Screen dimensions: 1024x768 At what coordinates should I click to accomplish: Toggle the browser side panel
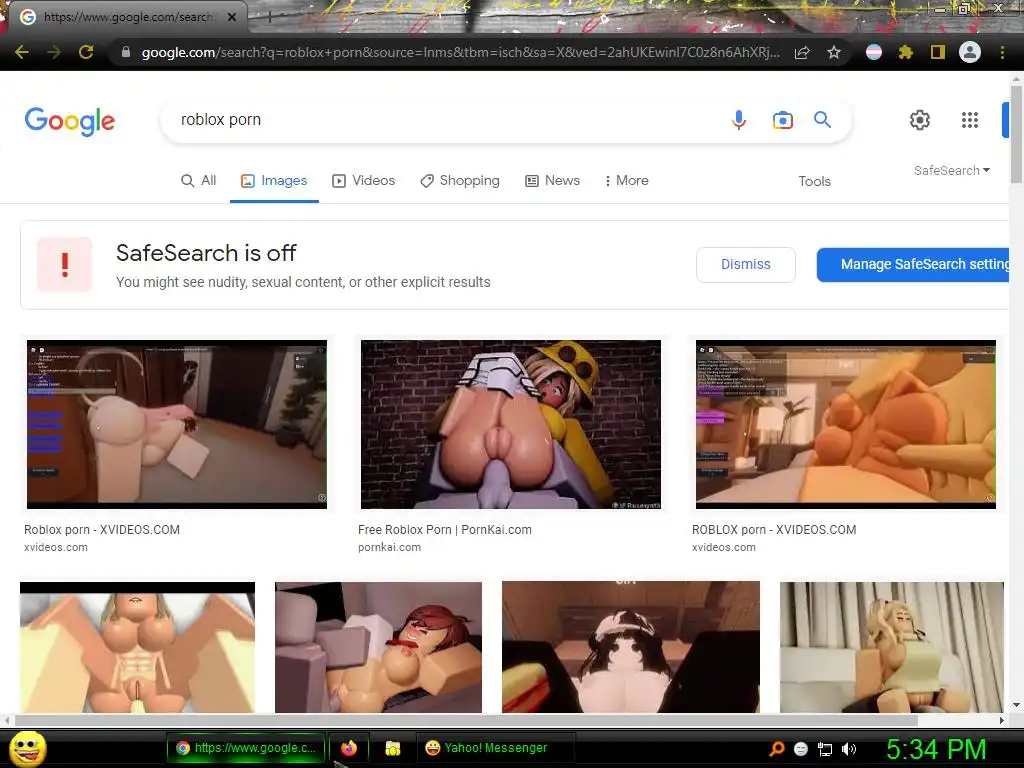pyautogui.click(x=938, y=52)
